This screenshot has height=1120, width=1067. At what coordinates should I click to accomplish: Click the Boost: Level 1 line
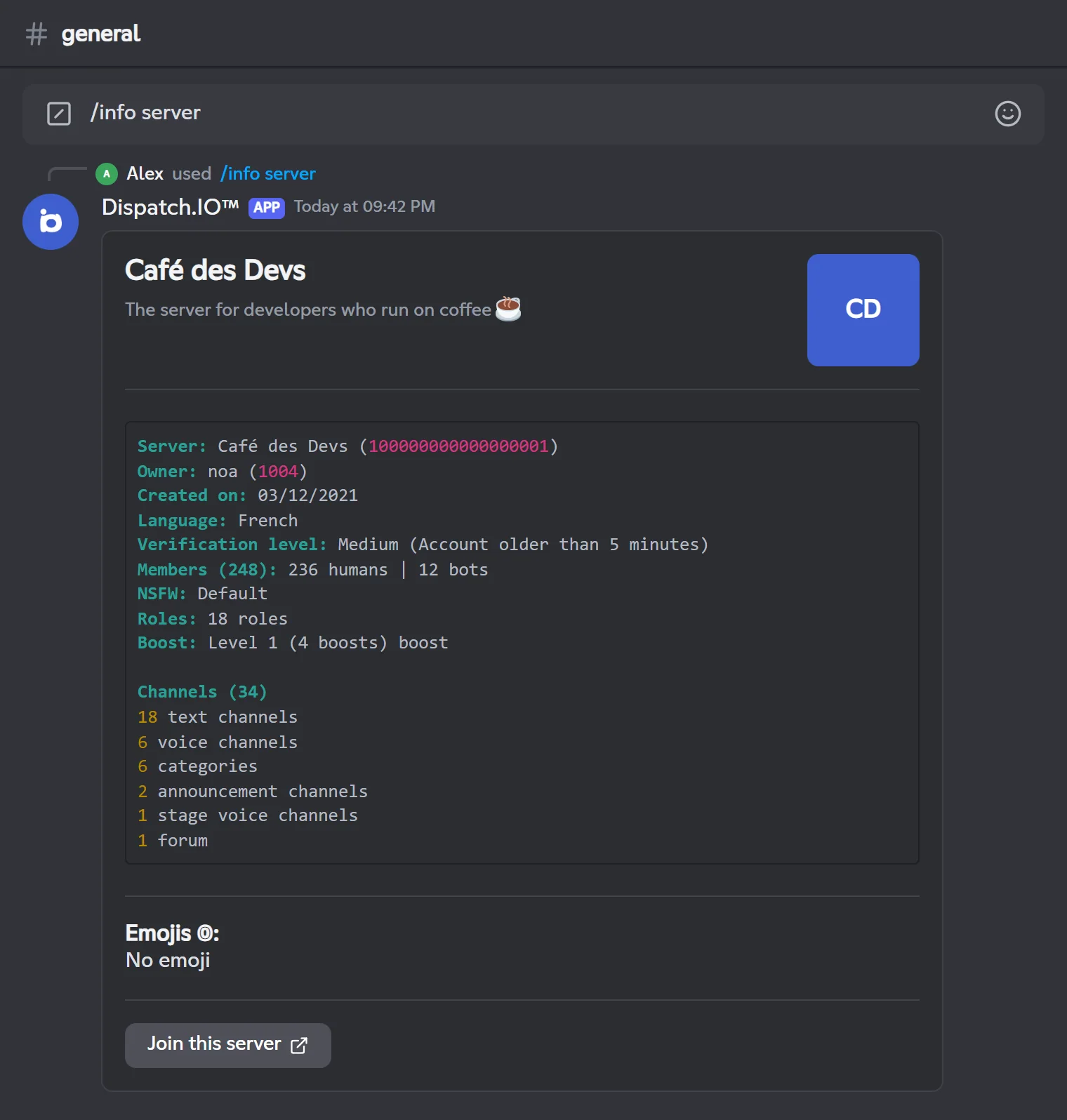point(293,643)
